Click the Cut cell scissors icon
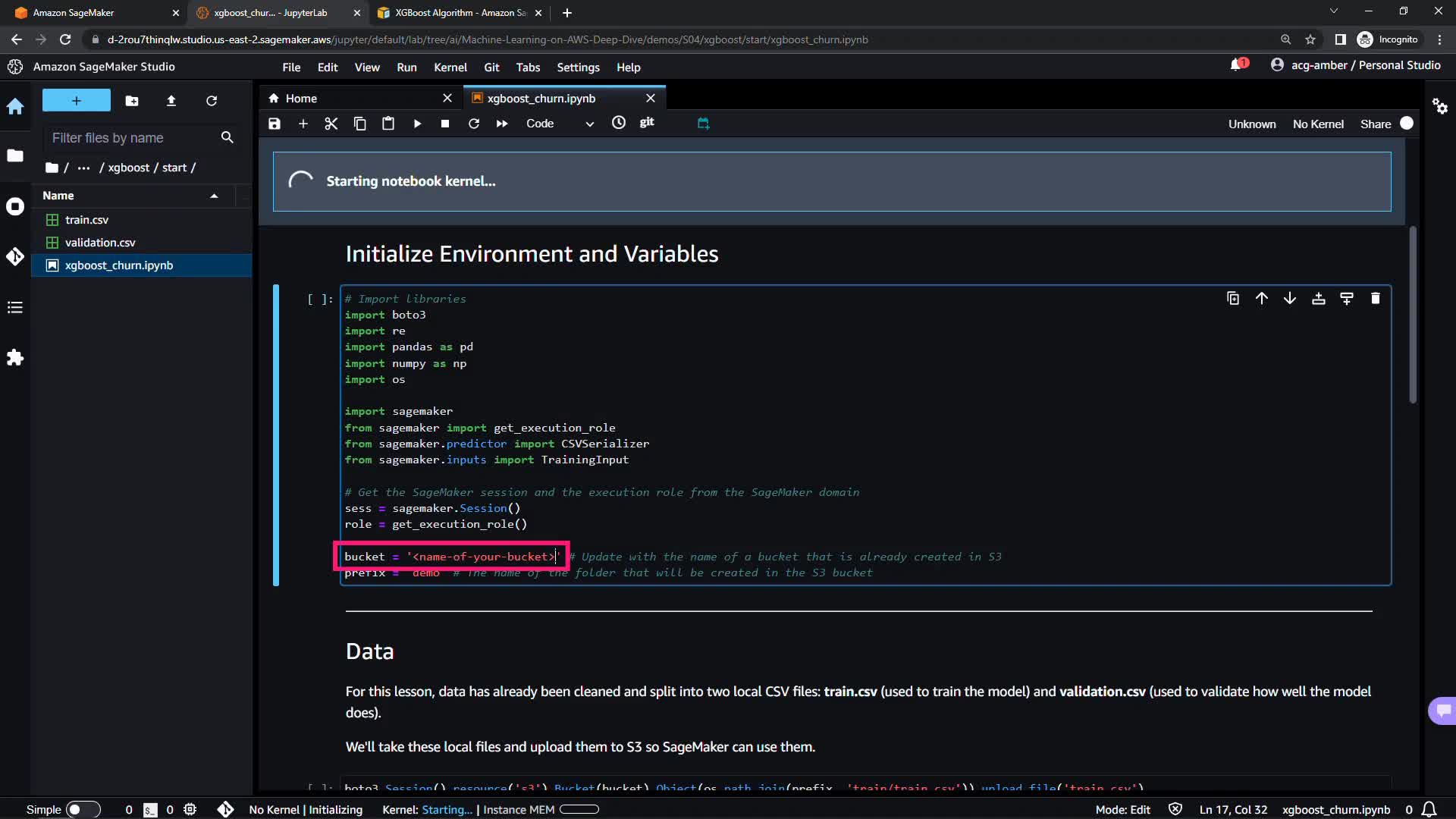 coord(331,124)
